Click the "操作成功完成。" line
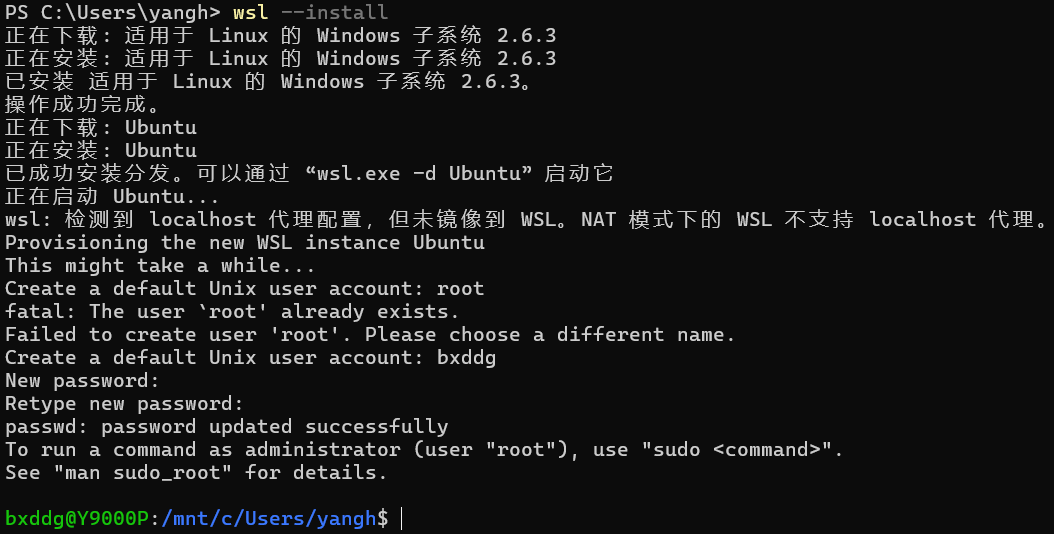Viewport: 1054px width, 534px height. point(83,104)
